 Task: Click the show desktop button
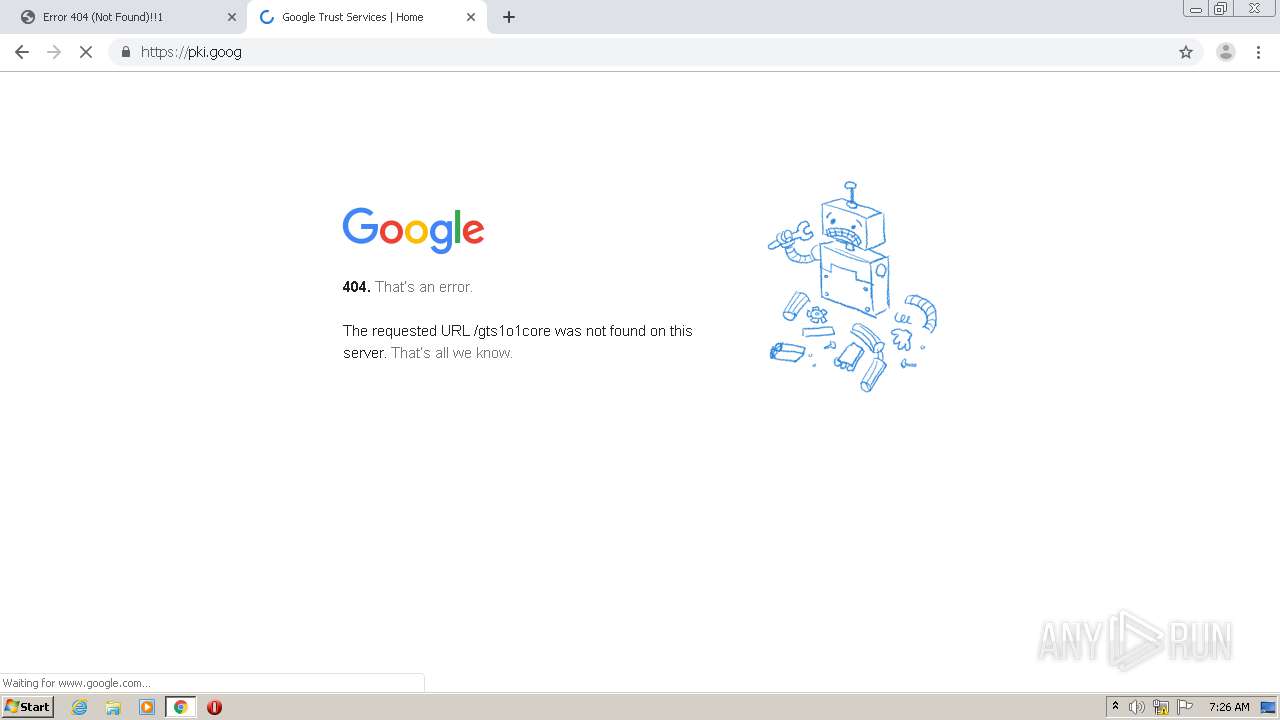click(x=1269, y=707)
